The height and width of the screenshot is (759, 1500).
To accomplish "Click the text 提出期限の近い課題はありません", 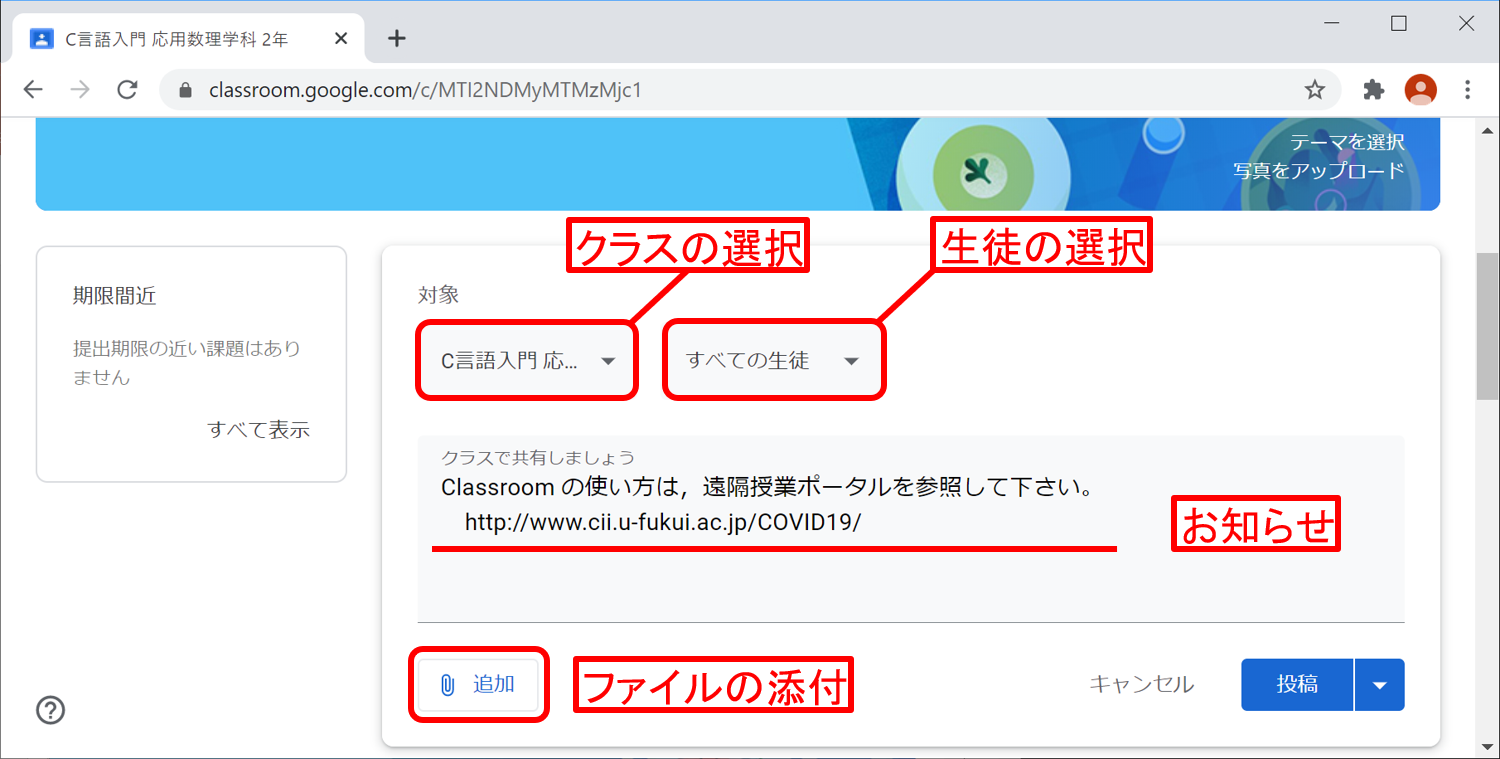I will coord(186,363).
